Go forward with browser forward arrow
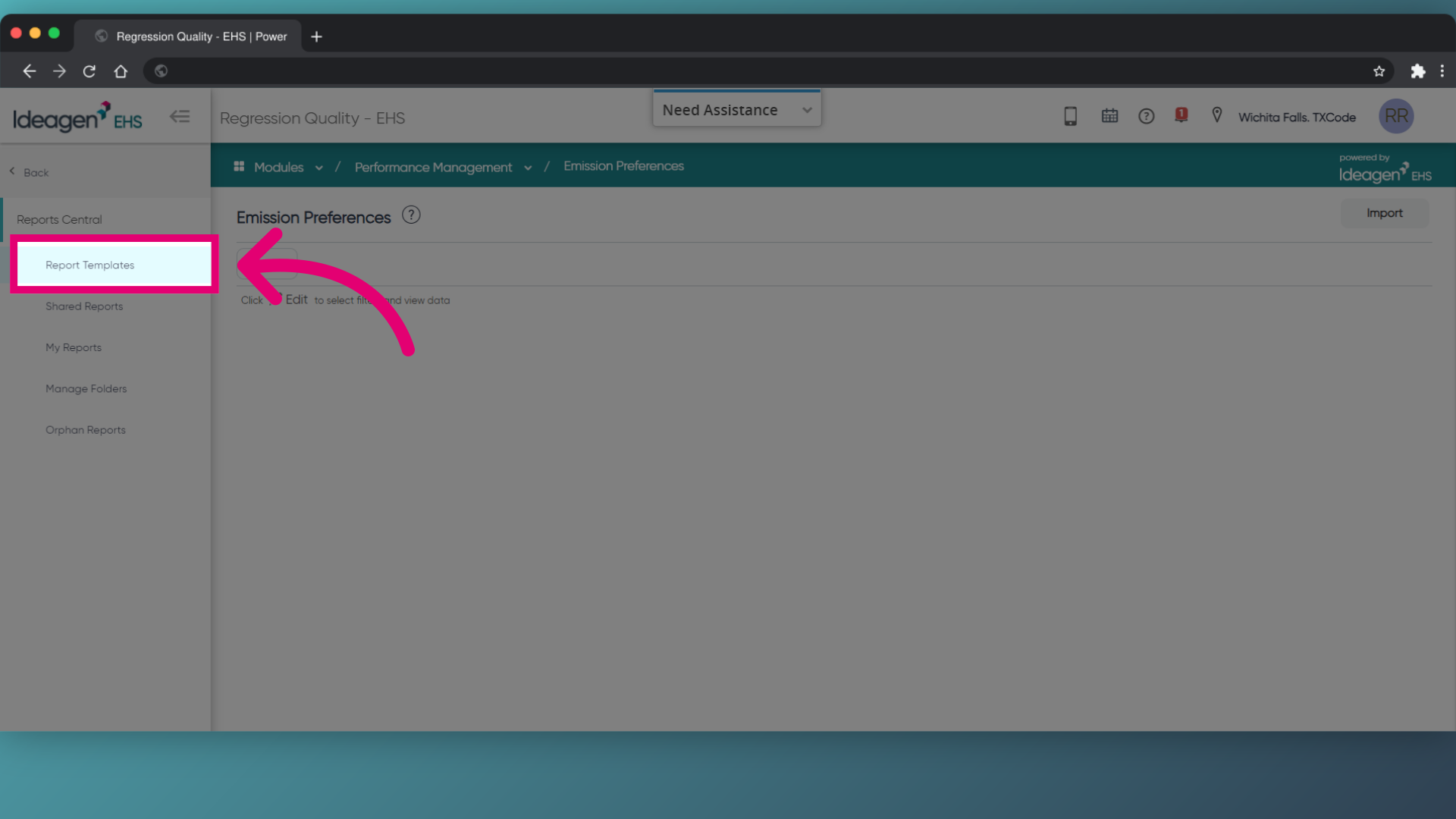Image resolution: width=1456 pixels, height=819 pixels. (59, 71)
